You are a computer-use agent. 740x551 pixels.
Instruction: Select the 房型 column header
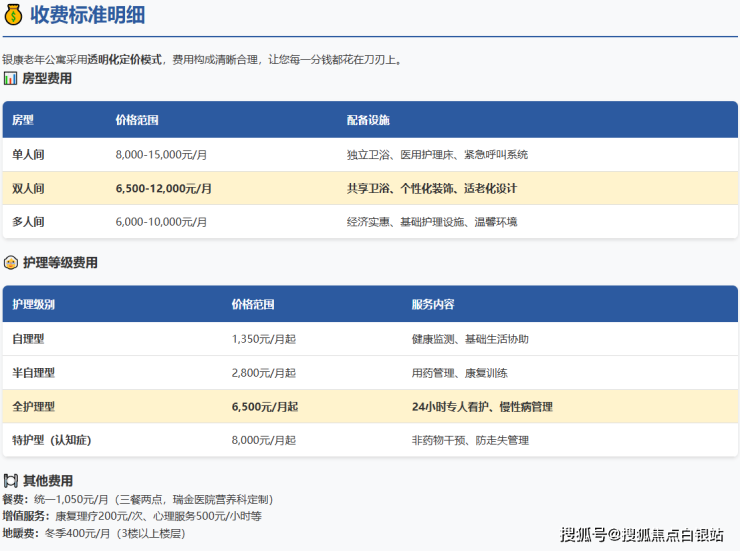tap(23, 121)
